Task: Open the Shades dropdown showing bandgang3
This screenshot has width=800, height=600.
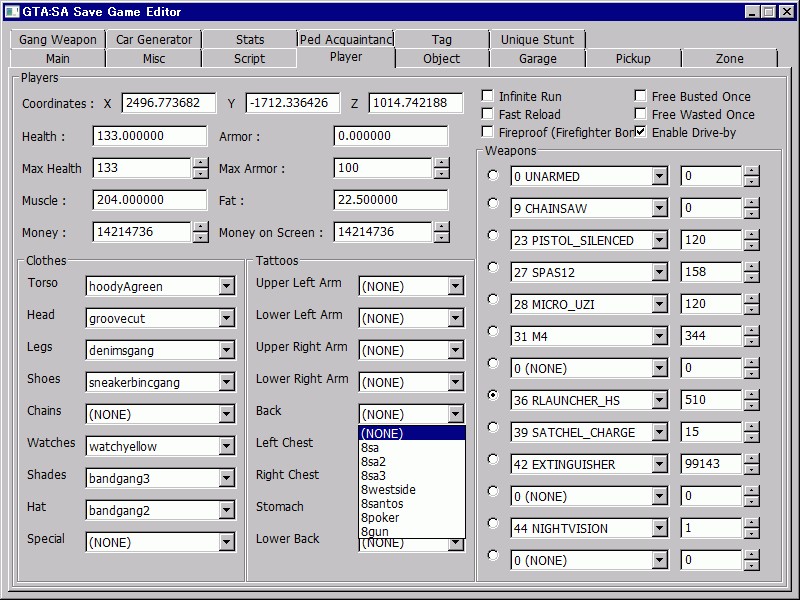Action: click(x=227, y=478)
